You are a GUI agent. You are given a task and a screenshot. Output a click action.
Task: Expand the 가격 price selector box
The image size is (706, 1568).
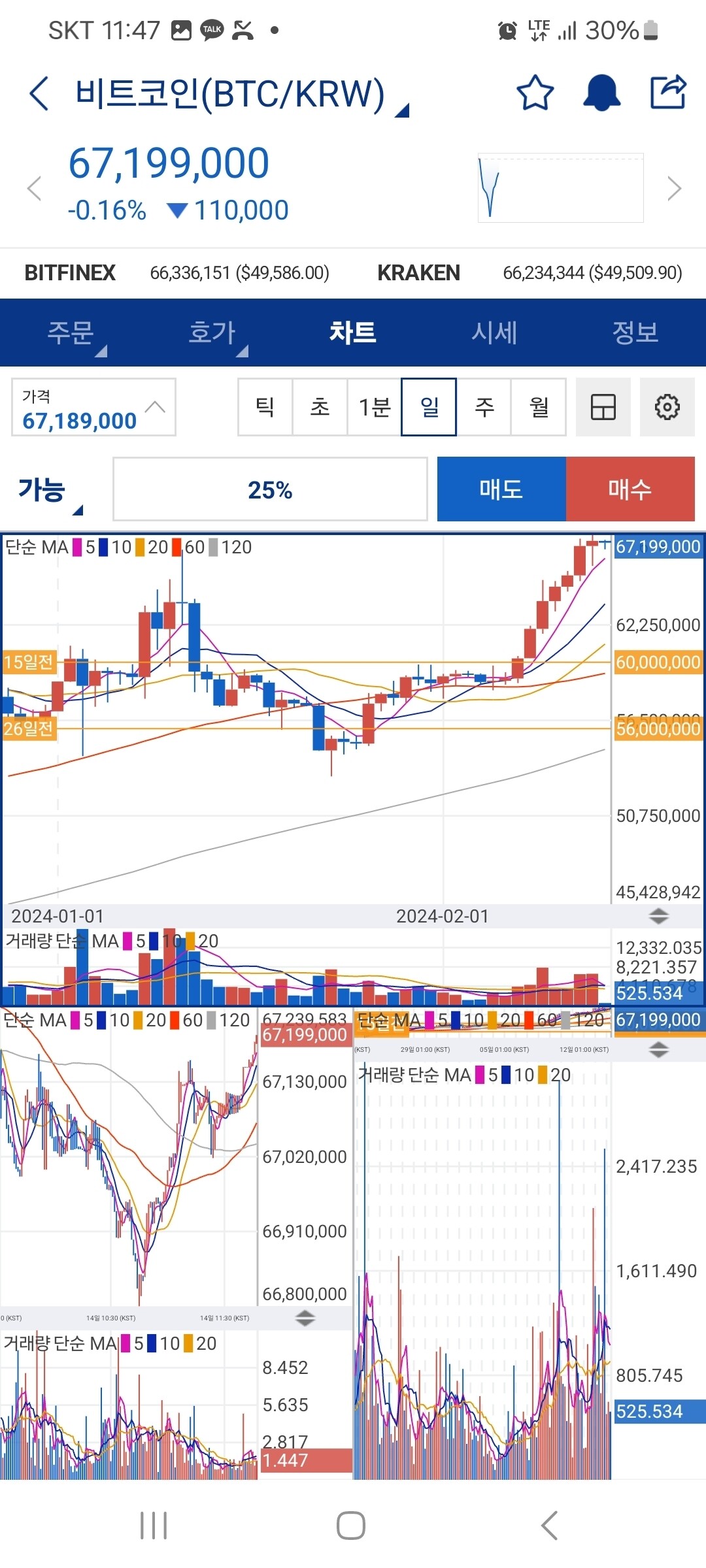coord(93,407)
